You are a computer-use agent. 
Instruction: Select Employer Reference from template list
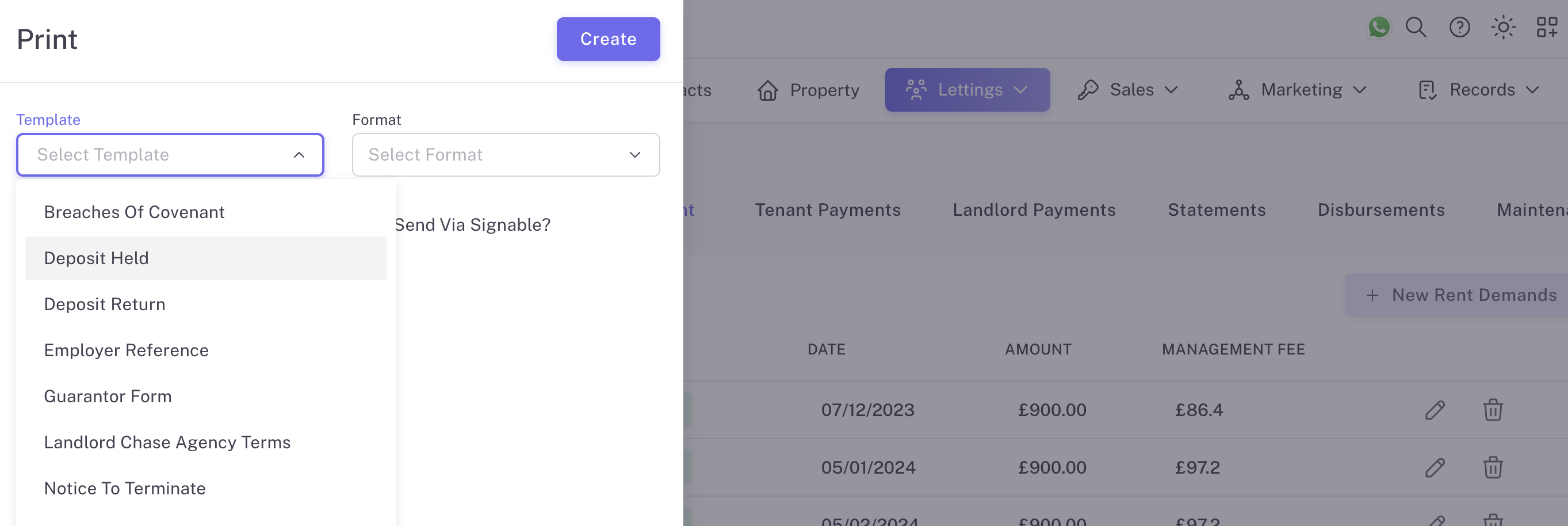pos(126,350)
